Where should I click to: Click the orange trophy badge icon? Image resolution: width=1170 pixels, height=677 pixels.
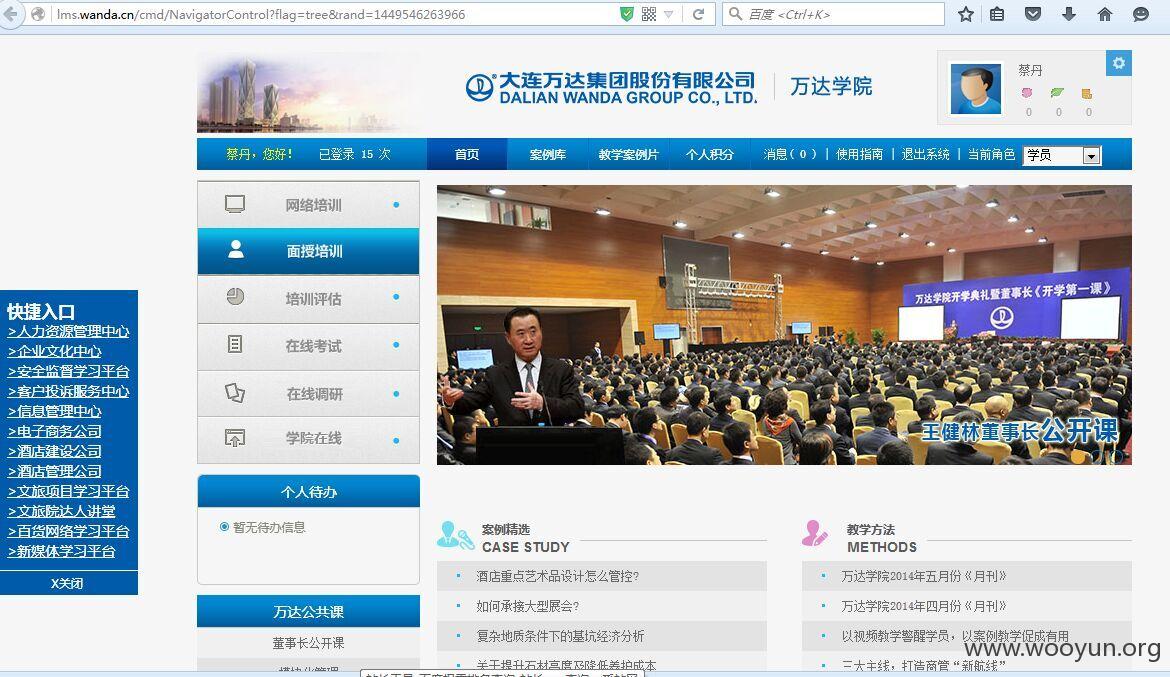coord(1087,93)
